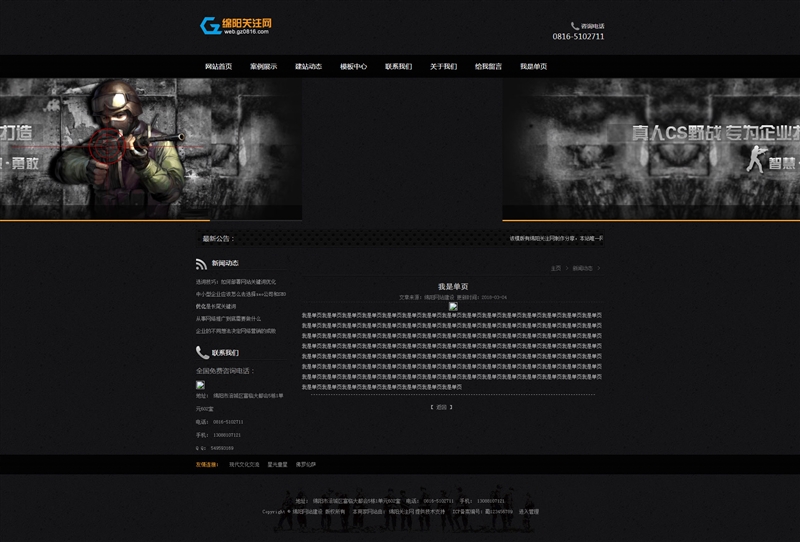The image size is (800, 542).
Task: Open 模板中心 navigation item
Action: [353, 67]
